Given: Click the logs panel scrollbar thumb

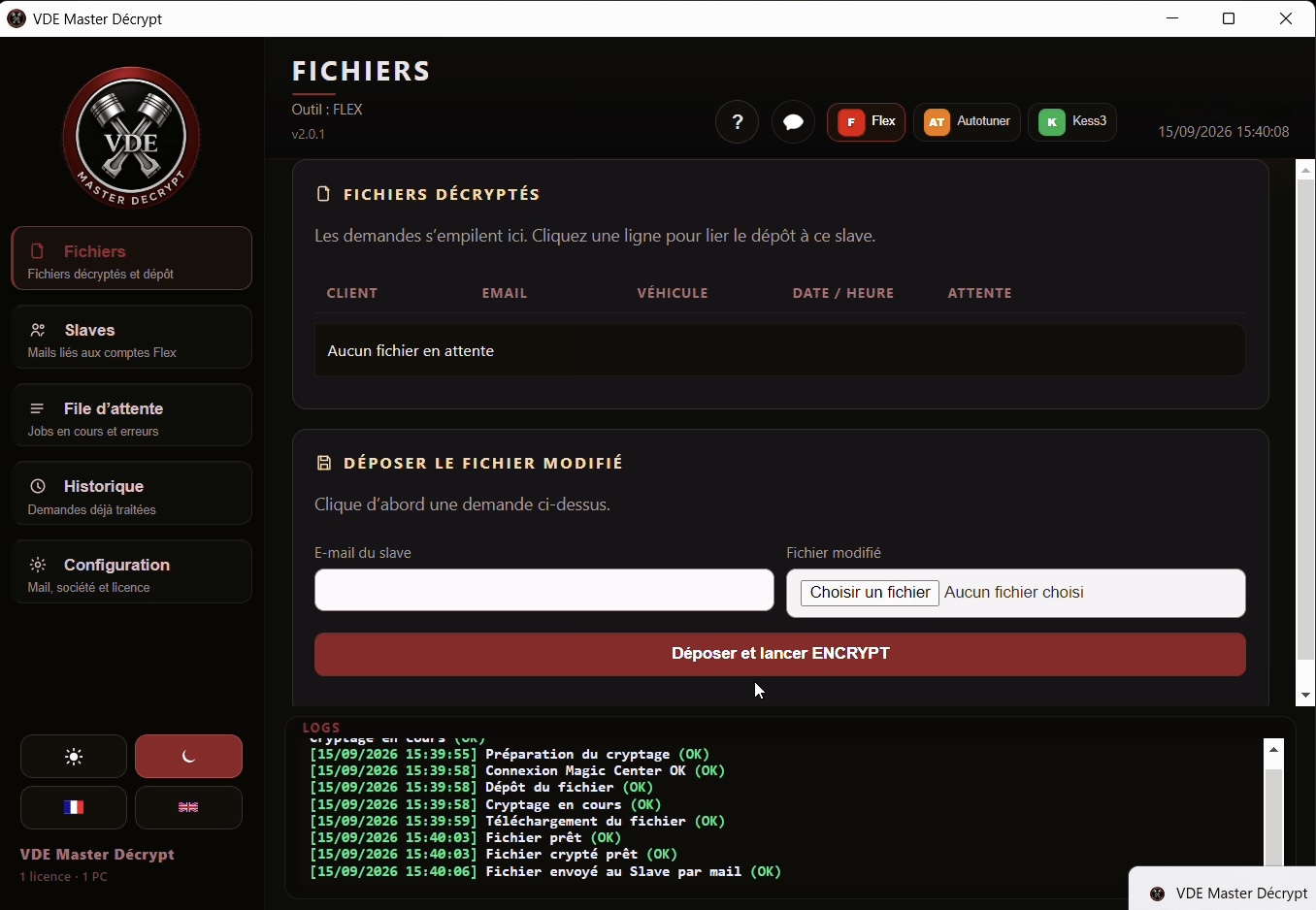Looking at the screenshot, I should [x=1275, y=817].
